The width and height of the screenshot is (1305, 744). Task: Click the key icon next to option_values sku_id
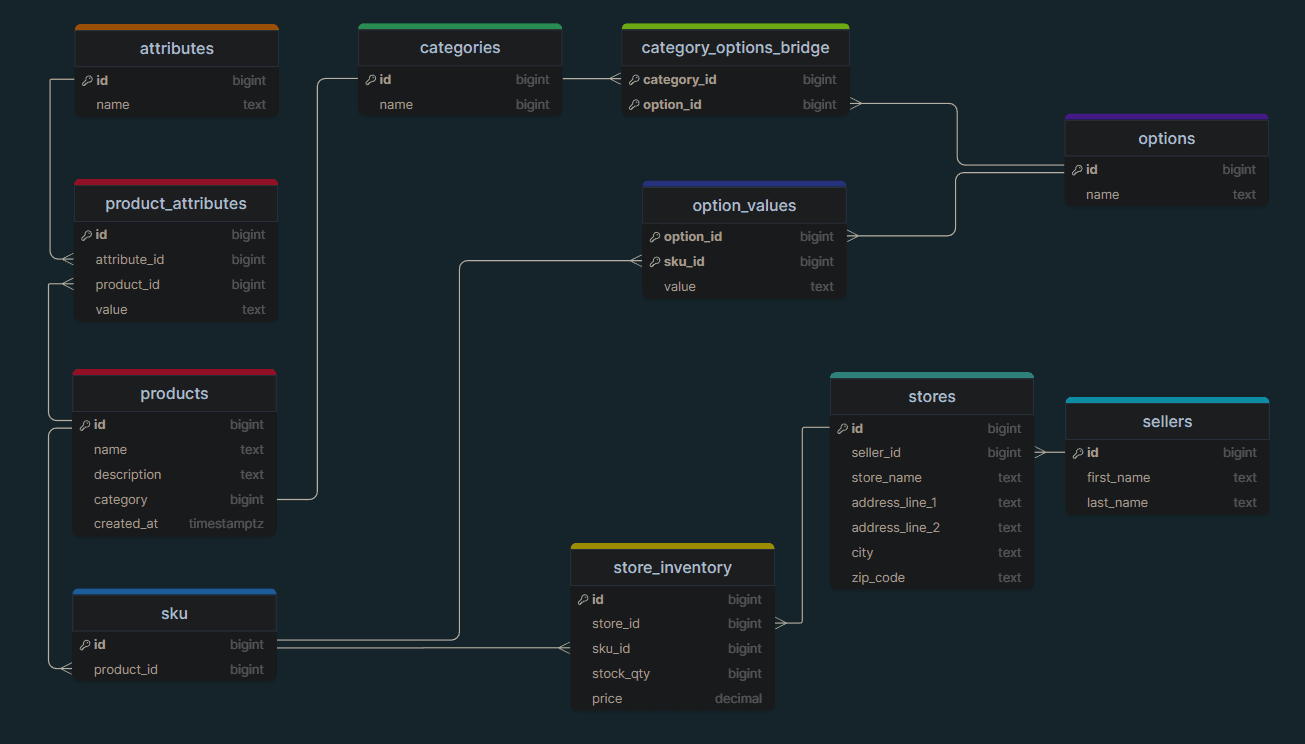[655, 262]
